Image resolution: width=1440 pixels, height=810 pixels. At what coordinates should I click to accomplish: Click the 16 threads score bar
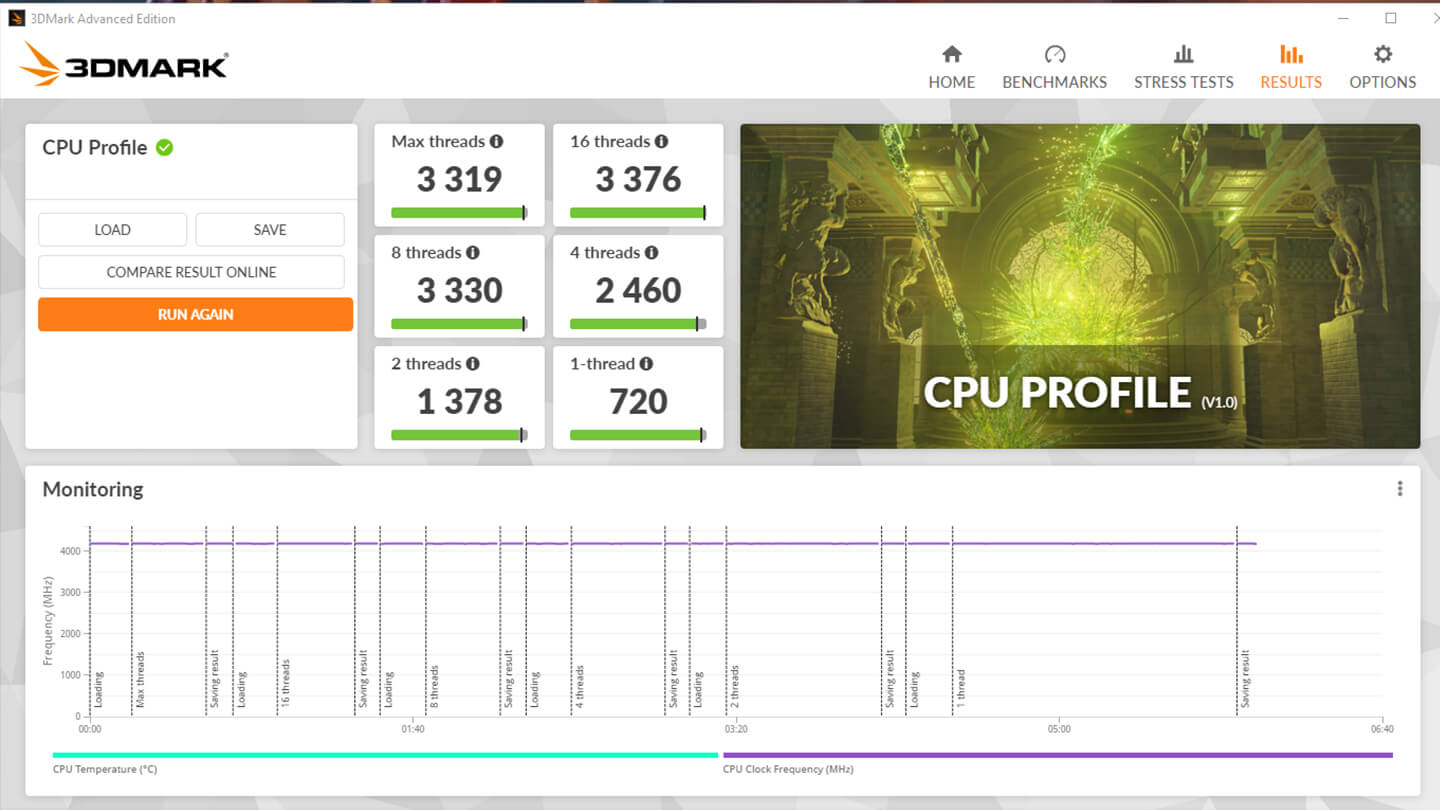pos(638,213)
